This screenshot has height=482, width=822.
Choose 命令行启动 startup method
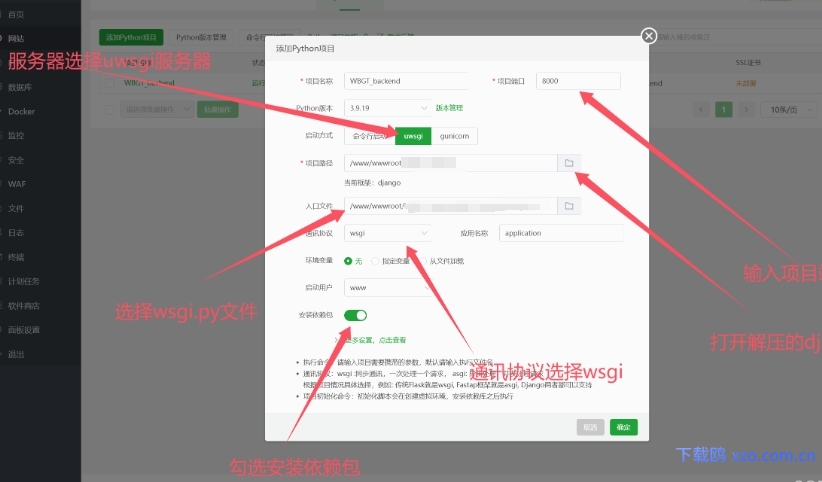(370, 136)
